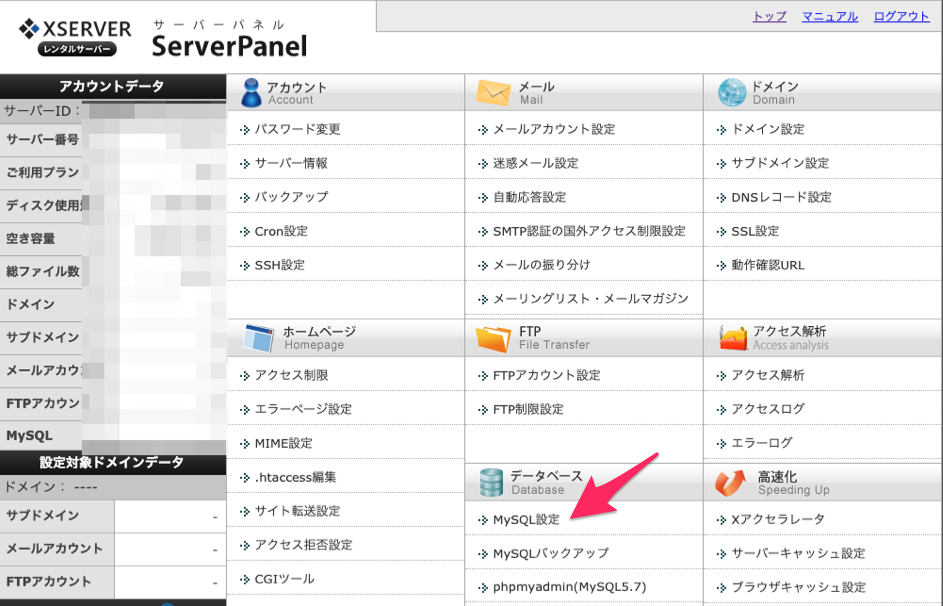Open MIME設定

[x=283, y=444]
